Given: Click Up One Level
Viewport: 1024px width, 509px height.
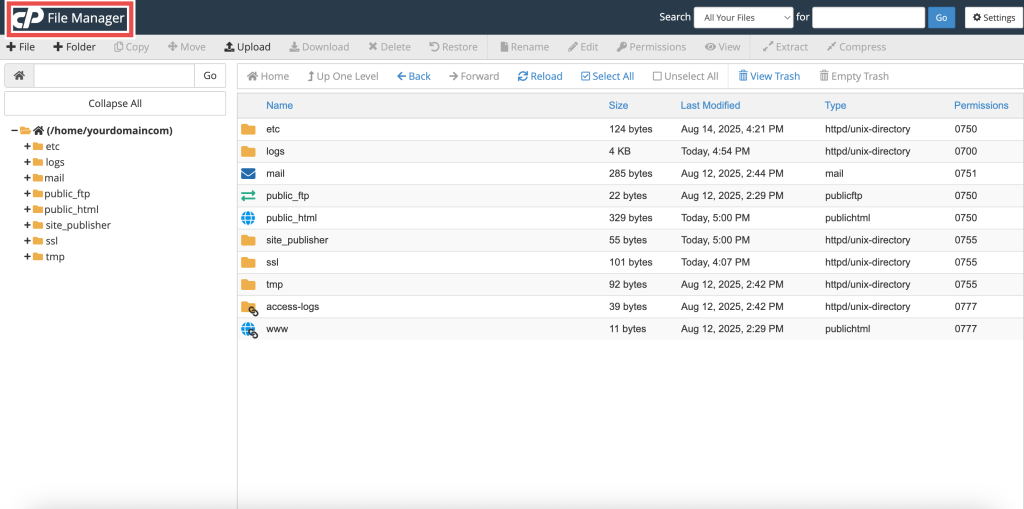Looking at the screenshot, I should (343, 76).
